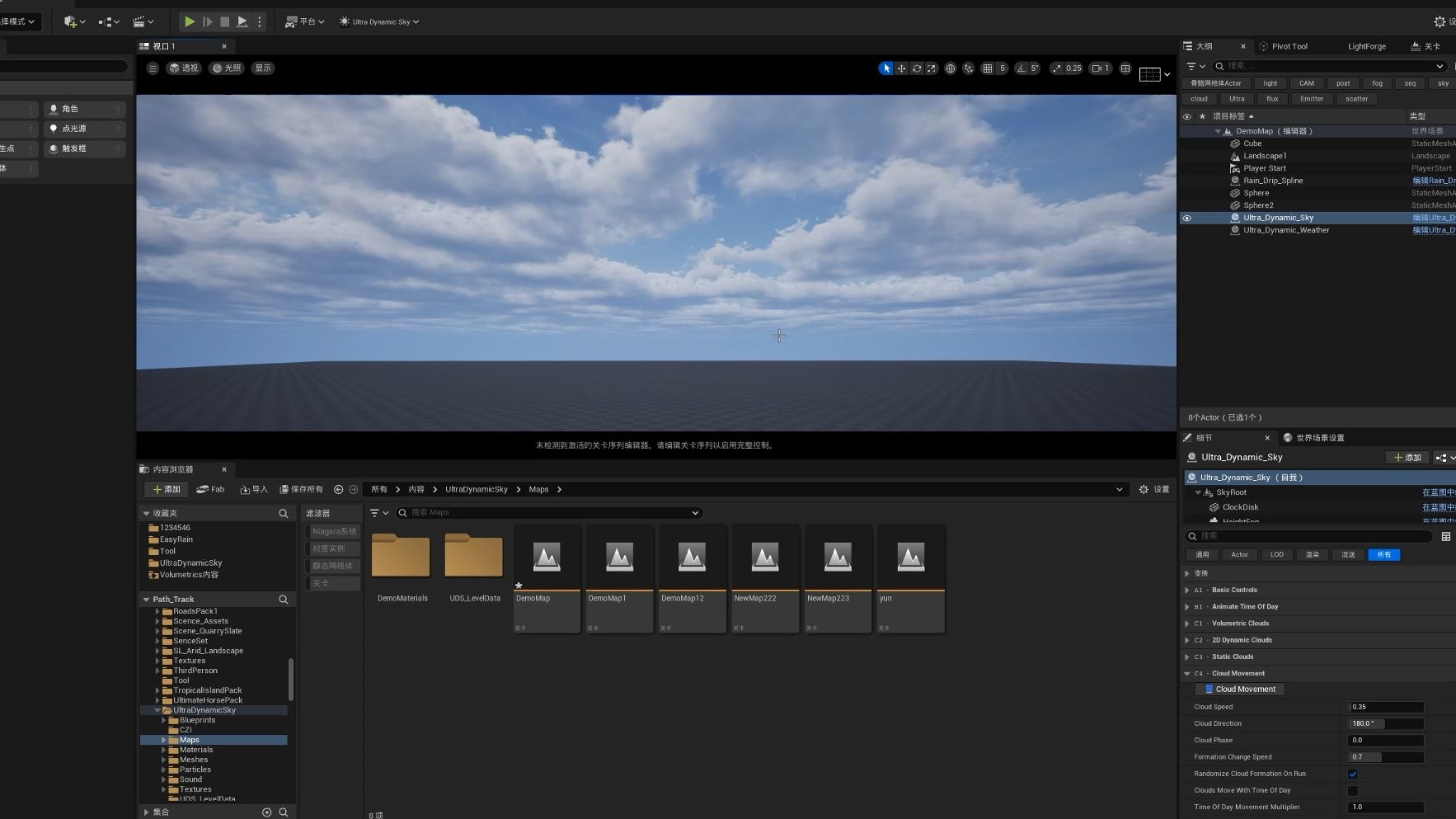This screenshot has height=819, width=1456.
Task: Switch to the LightForge tab
Action: 1367,46
